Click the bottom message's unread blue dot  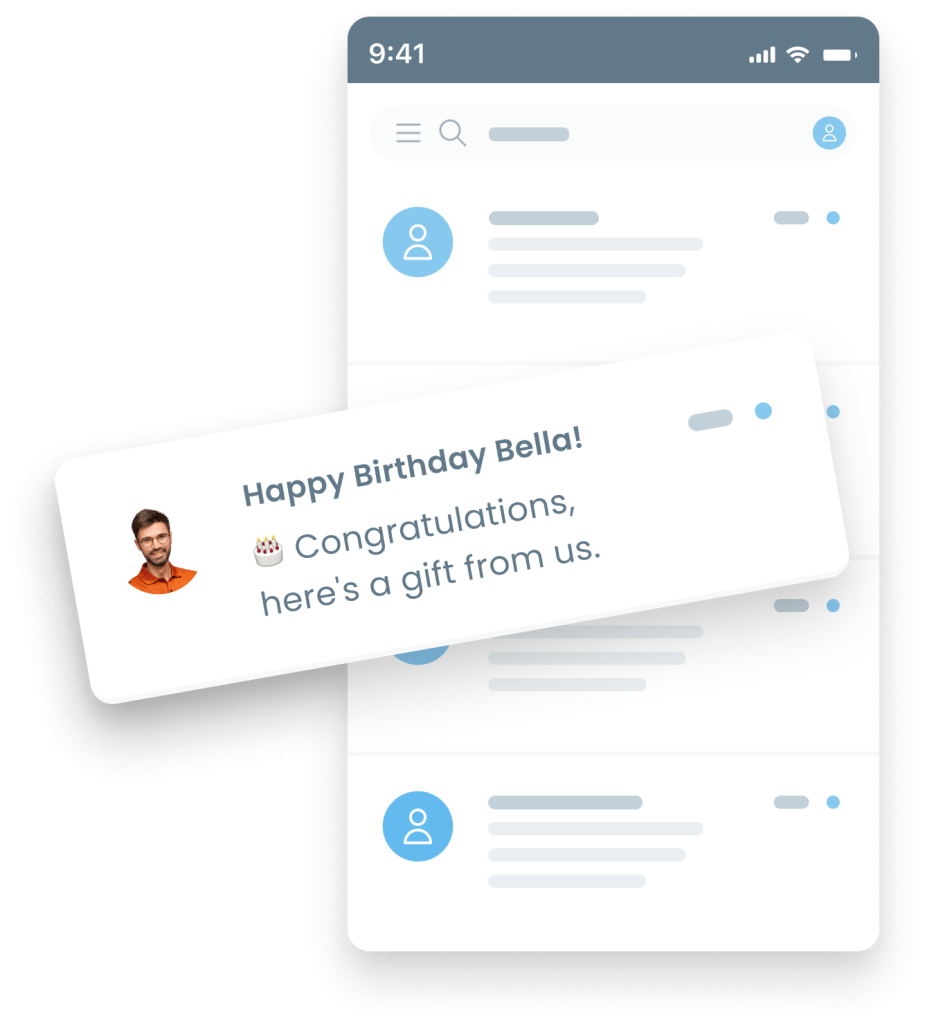[833, 802]
